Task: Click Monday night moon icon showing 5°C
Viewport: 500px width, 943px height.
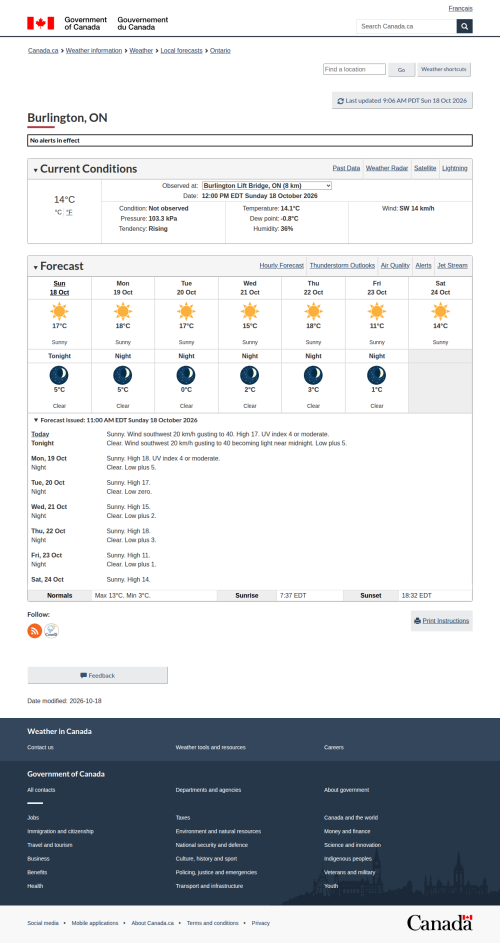Action: coord(123,375)
